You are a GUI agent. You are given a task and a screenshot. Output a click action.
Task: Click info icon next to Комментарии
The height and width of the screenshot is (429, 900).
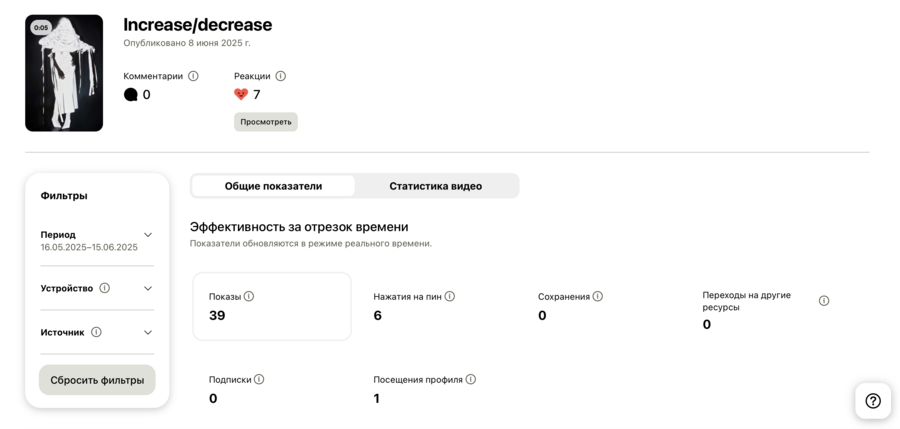(193, 76)
